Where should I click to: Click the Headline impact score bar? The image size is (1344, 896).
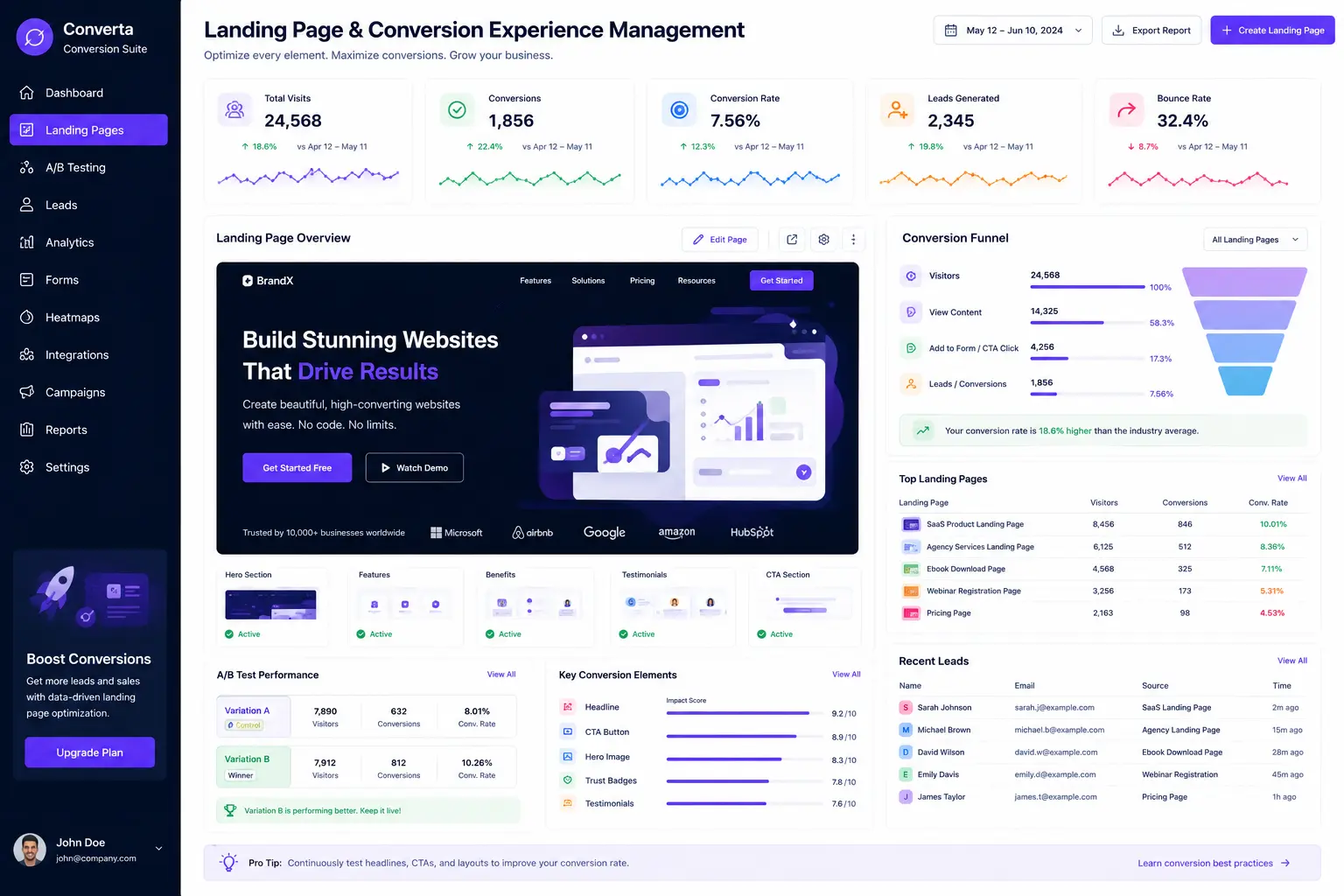(x=744, y=713)
